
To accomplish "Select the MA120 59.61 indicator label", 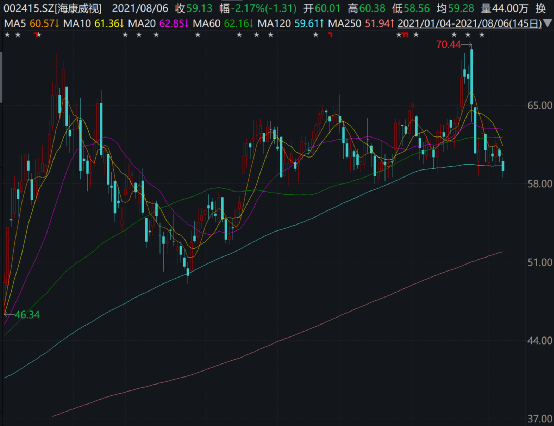I will click(290, 24).
